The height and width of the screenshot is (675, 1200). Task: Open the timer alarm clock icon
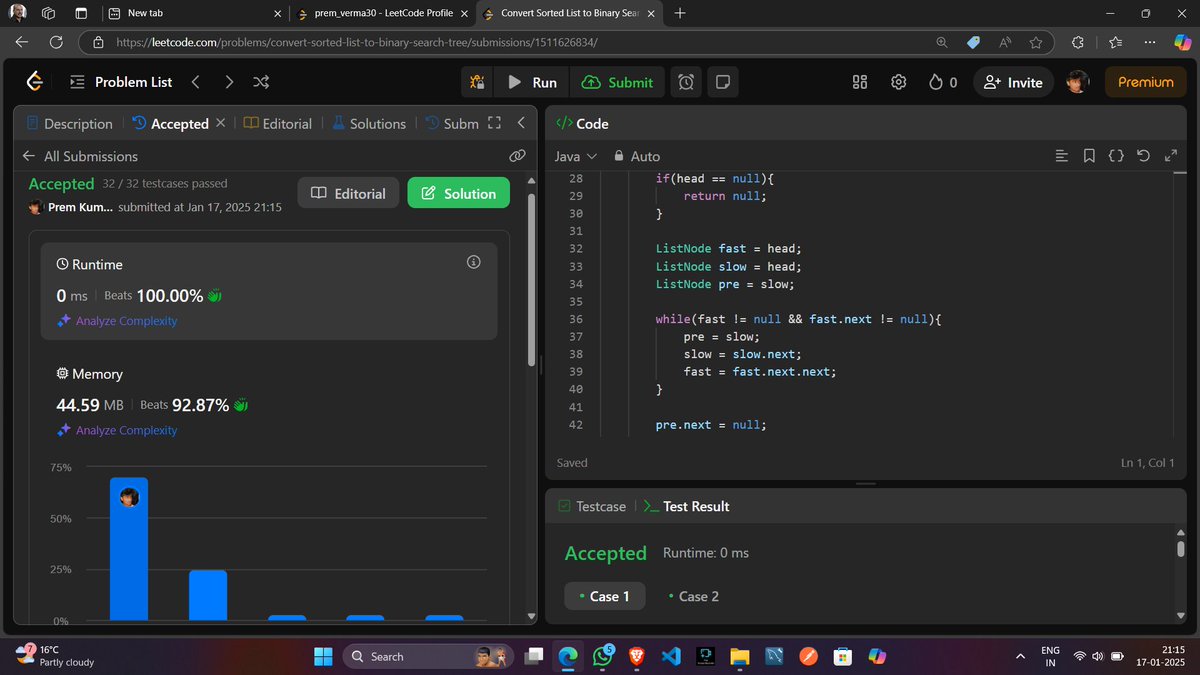(686, 82)
